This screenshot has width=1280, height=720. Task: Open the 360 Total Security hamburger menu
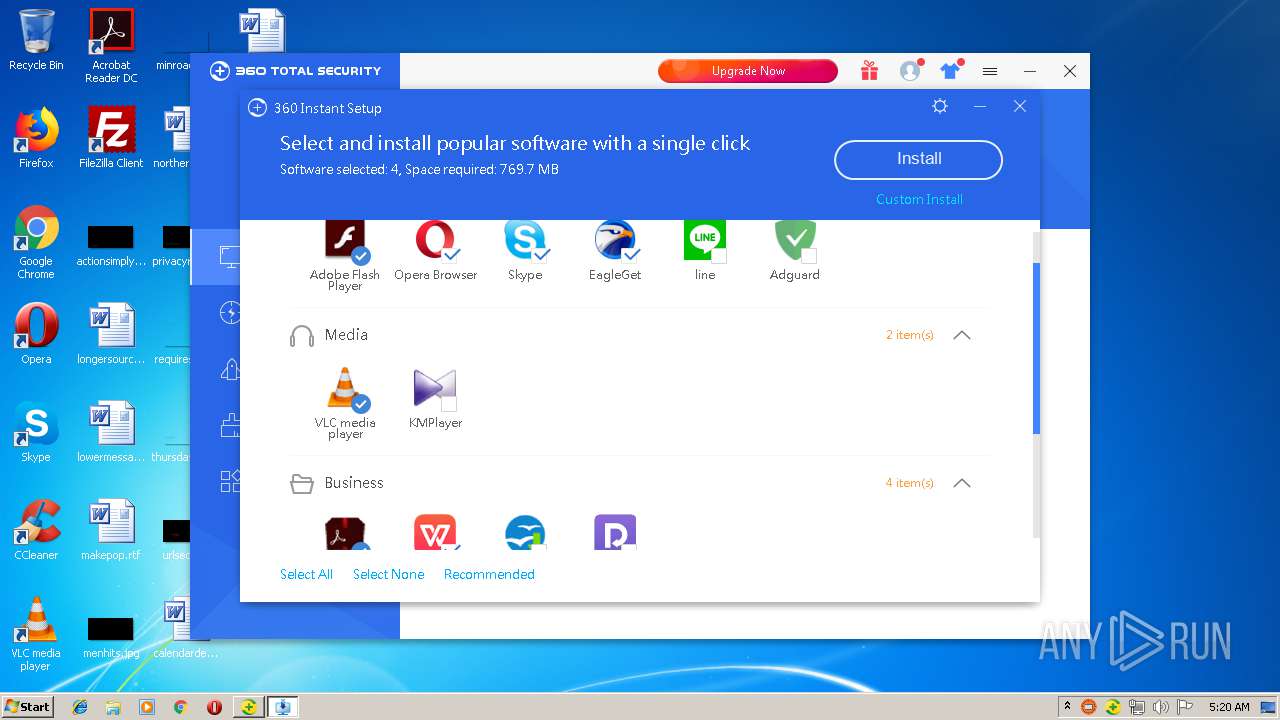990,71
